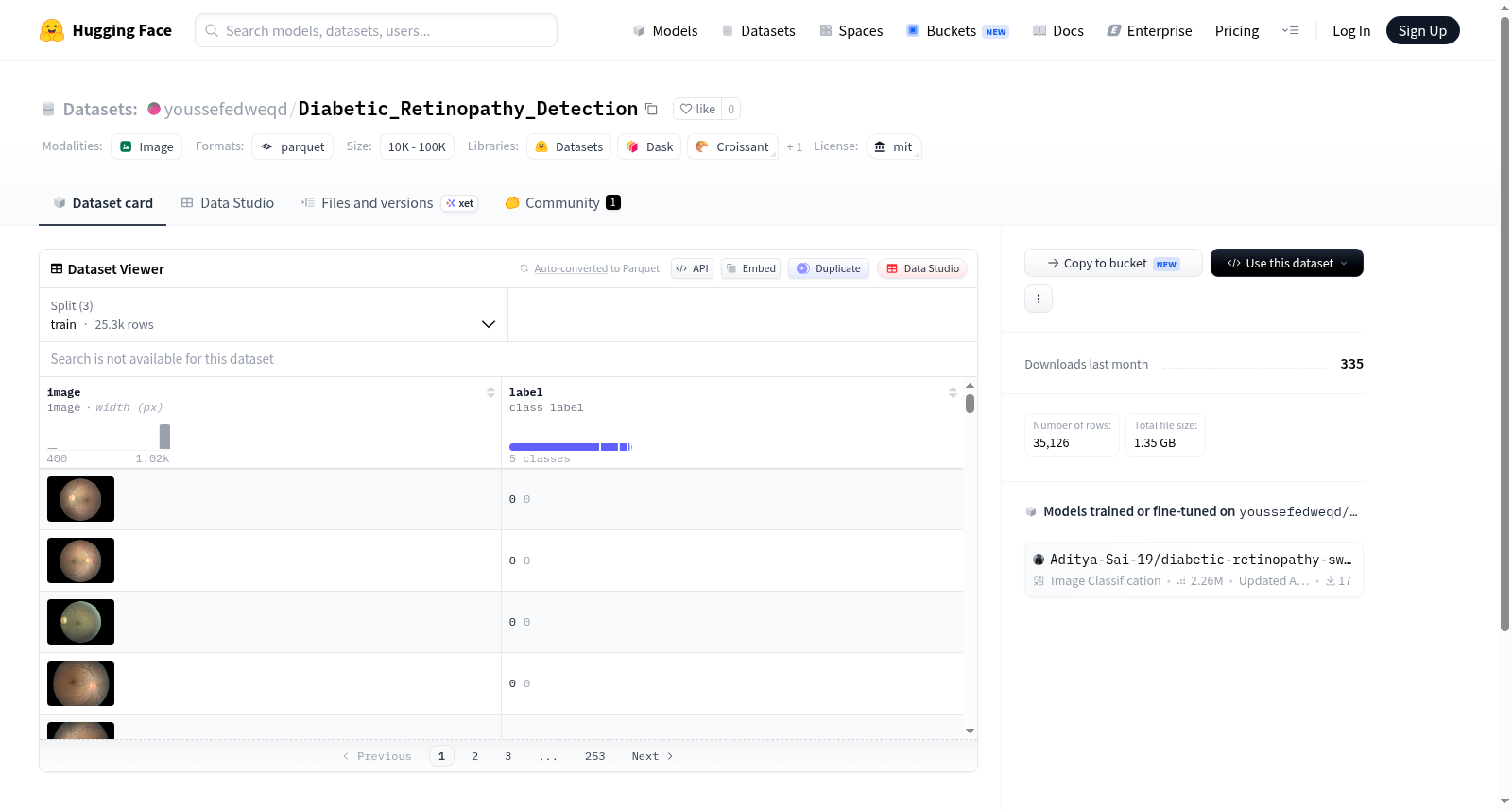The image size is (1512, 810).
Task: Click the Hugging Face logo icon
Action: coord(52,30)
